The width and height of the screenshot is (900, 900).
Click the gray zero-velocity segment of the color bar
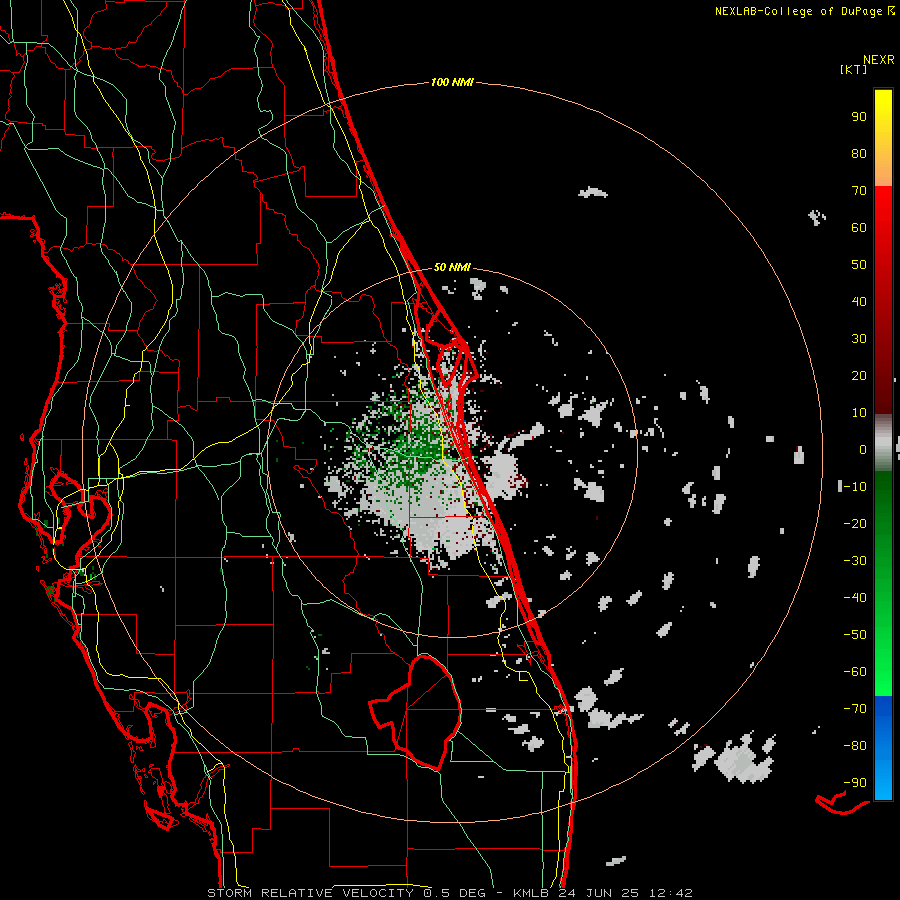[x=883, y=442]
